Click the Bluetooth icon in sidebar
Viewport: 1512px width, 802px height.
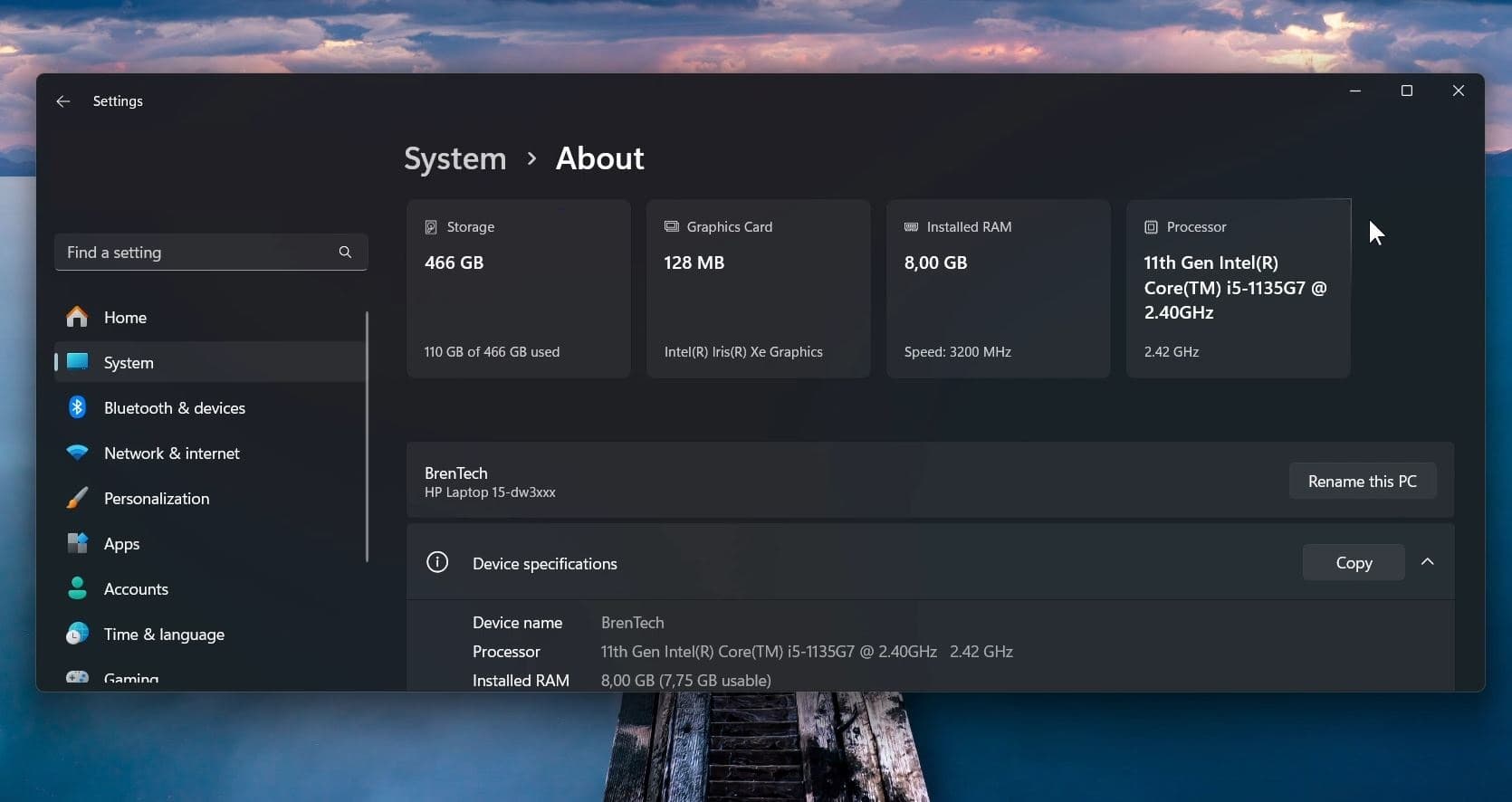[x=78, y=407]
